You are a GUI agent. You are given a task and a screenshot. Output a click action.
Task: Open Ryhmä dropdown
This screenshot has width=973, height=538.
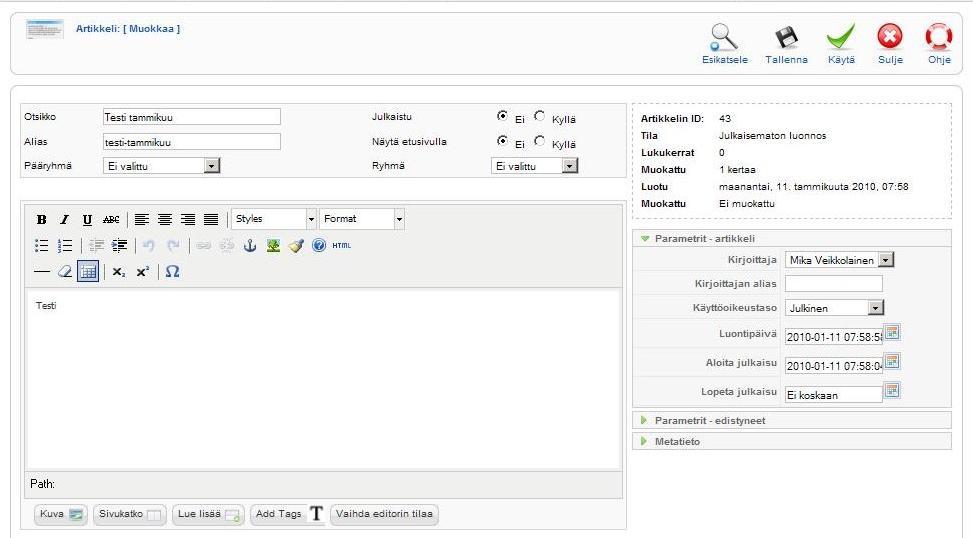click(x=534, y=166)
